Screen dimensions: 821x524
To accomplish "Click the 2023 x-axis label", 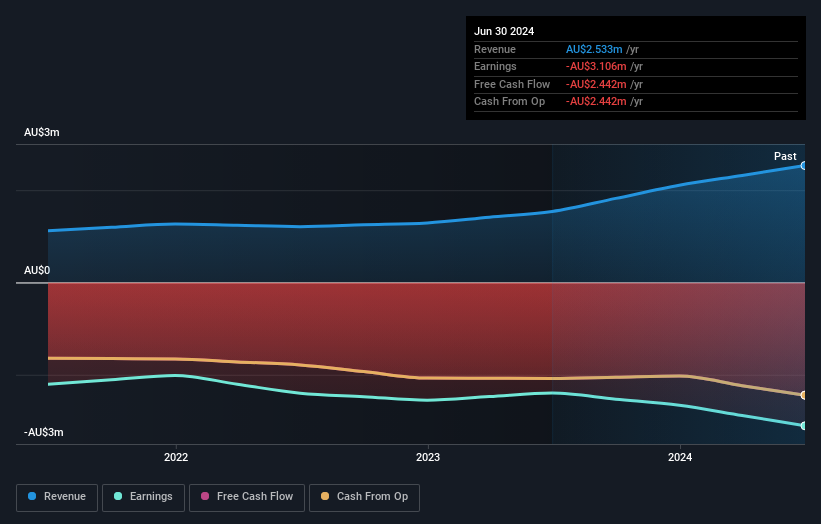I will (428, 457).
